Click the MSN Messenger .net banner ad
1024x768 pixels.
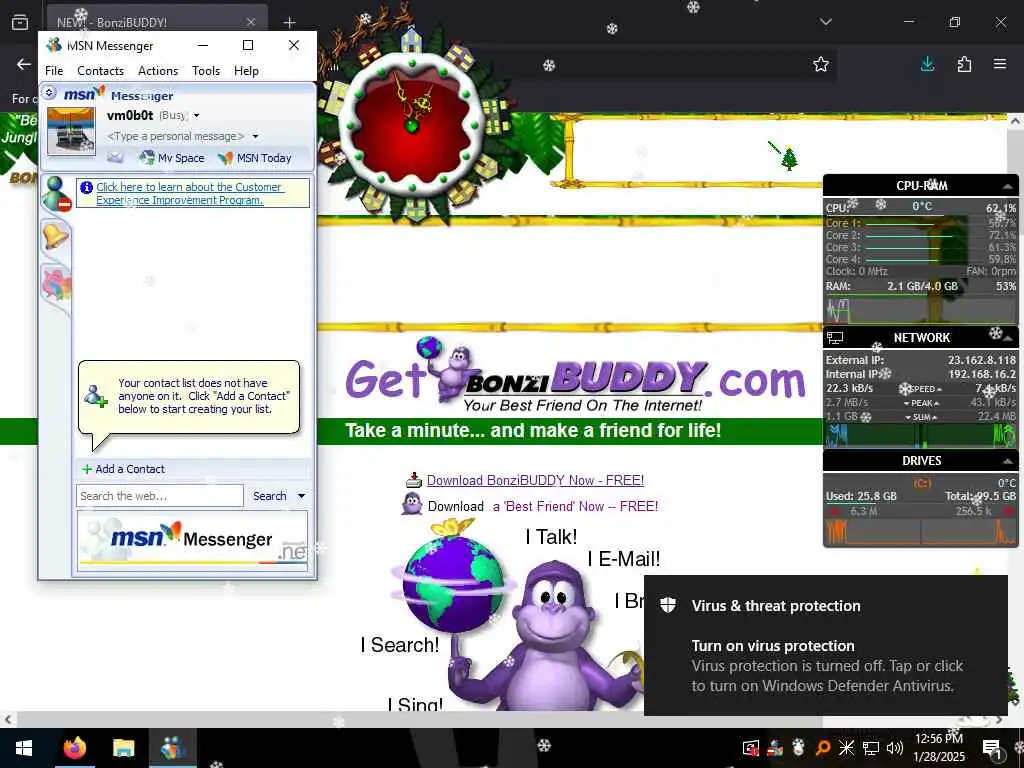point(192,541)
